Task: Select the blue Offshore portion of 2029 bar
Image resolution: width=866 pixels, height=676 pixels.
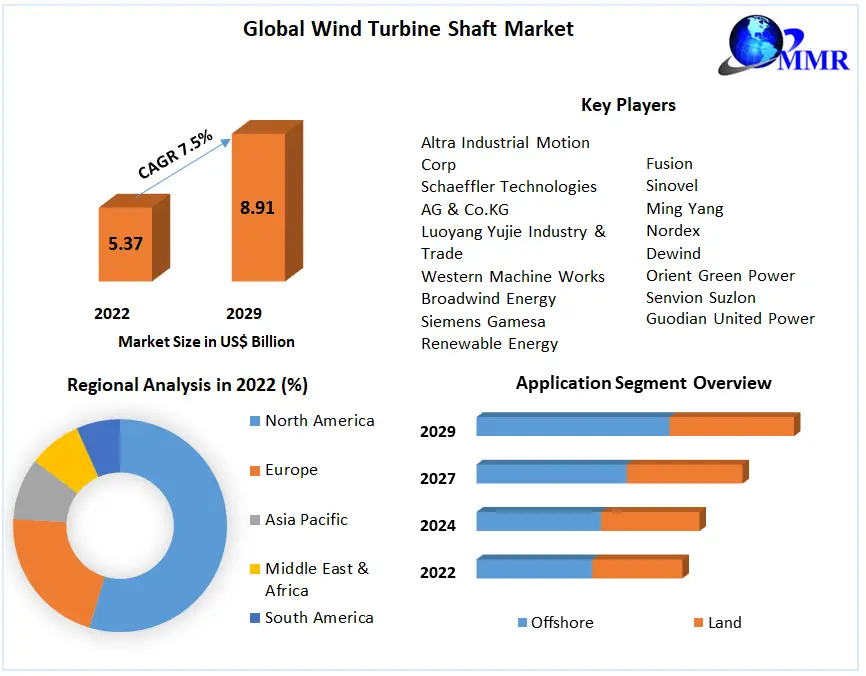Action: [x=572, y=426]
